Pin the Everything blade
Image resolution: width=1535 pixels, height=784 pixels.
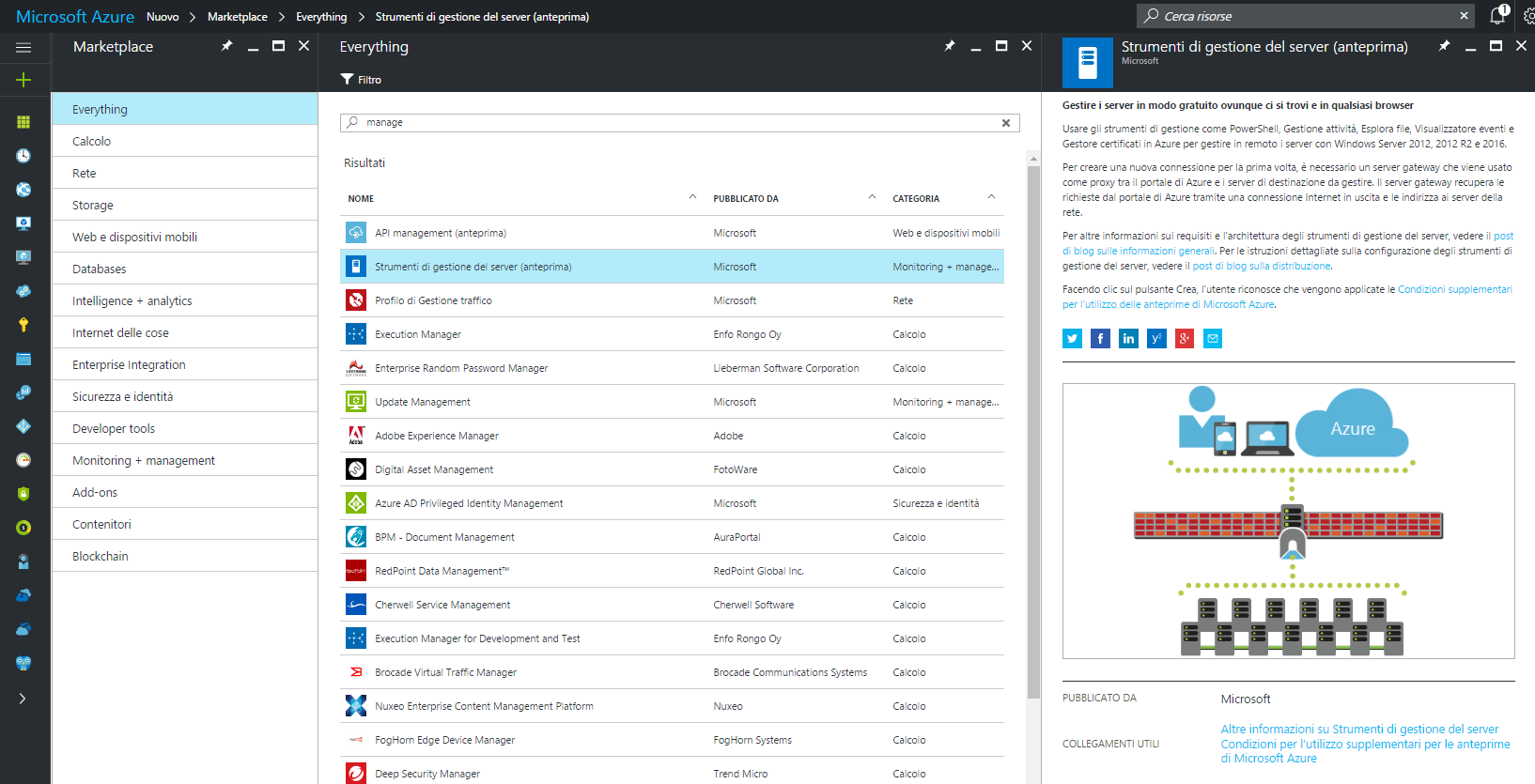click(x=950, y=46)
